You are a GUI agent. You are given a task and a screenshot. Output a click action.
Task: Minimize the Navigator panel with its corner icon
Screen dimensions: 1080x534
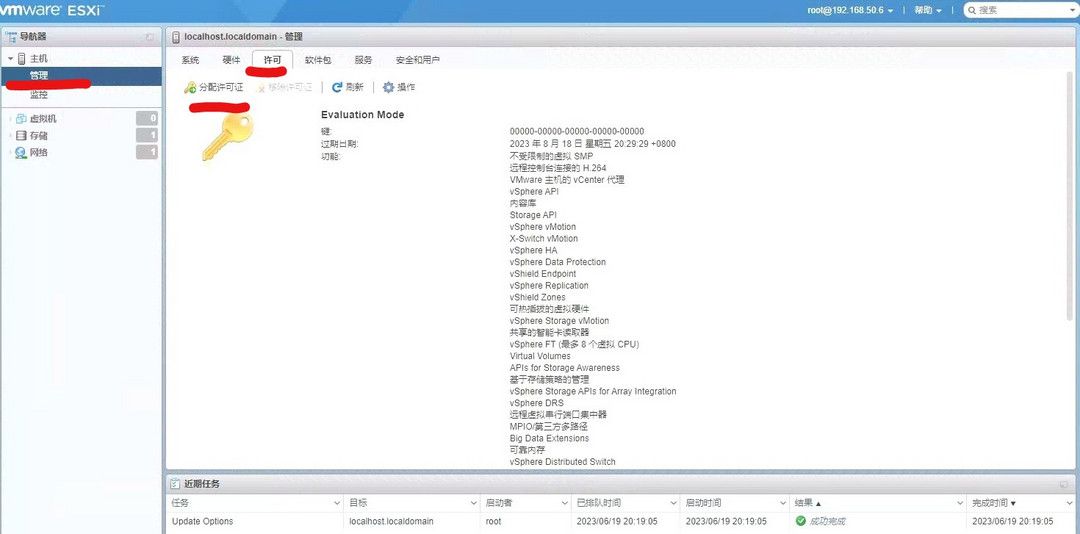point(150,37)
